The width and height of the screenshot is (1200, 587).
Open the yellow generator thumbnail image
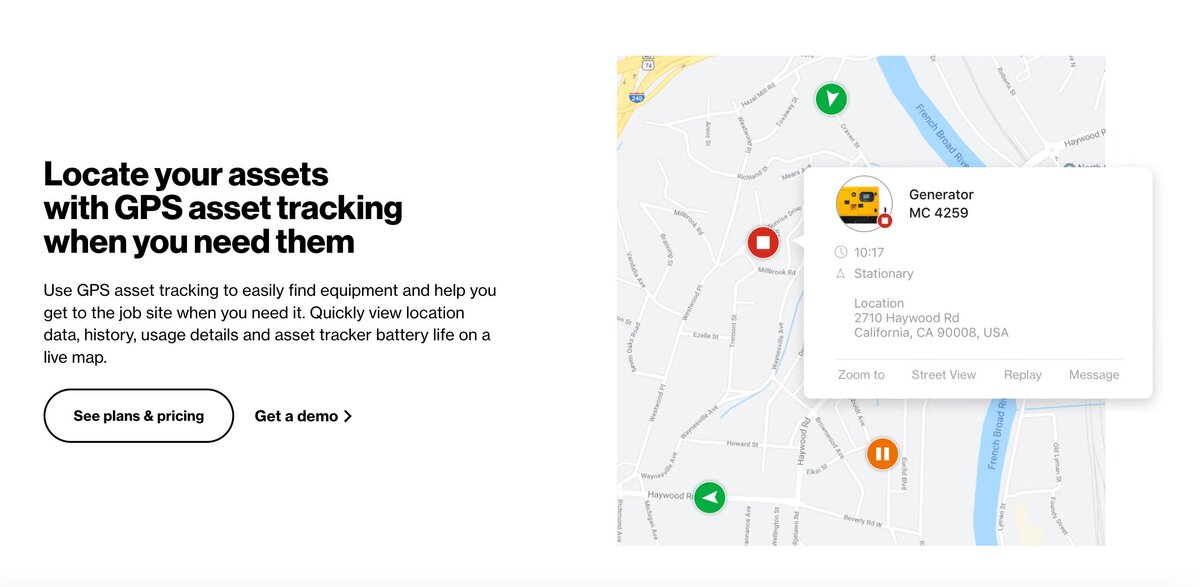pos(863,202)
